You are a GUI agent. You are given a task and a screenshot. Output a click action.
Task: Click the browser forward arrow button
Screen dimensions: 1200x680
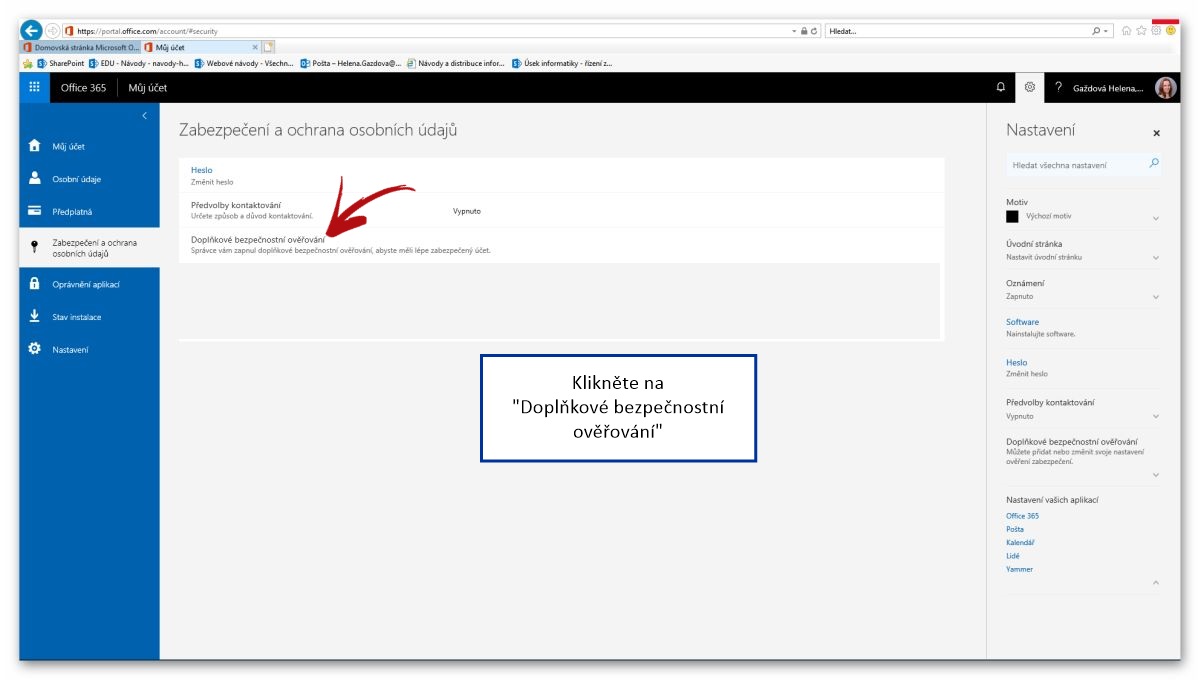click(x=52, y=31)
